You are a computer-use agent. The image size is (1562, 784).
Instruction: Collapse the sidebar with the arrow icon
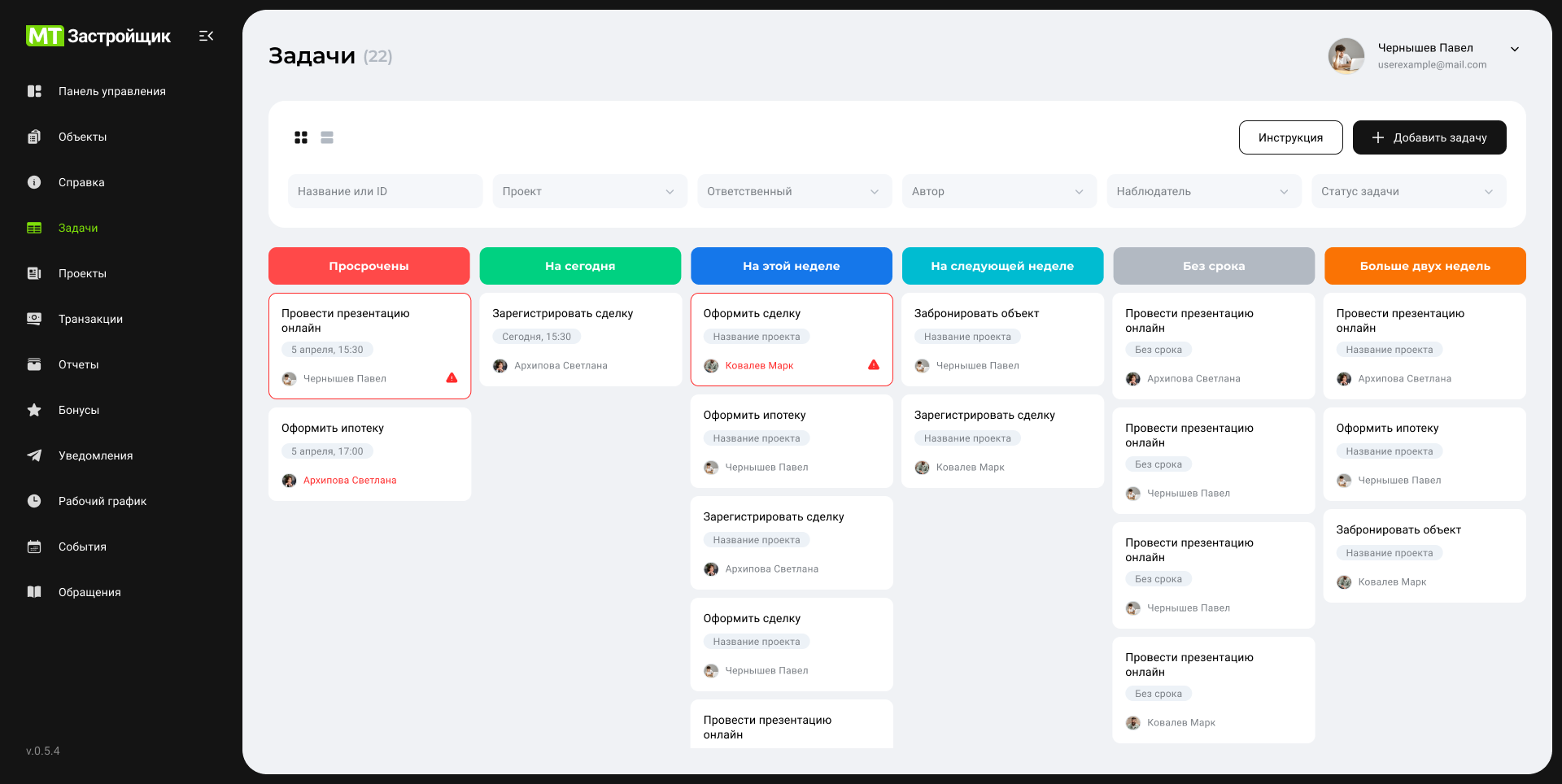coord(206,36)
